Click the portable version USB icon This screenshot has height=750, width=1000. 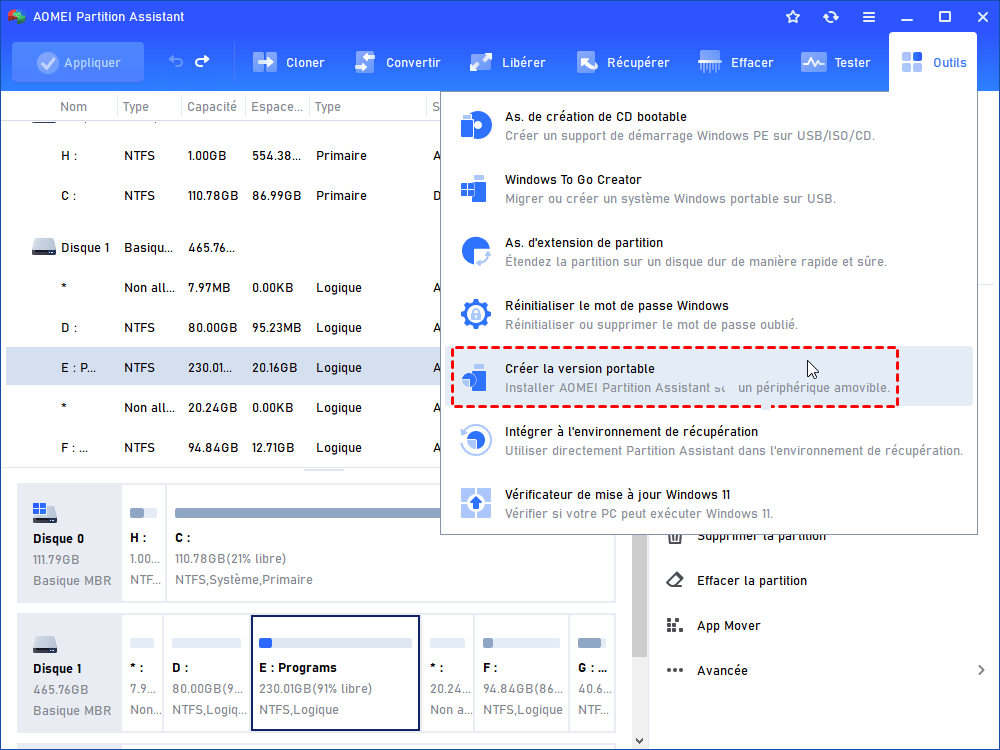point(474,378)
